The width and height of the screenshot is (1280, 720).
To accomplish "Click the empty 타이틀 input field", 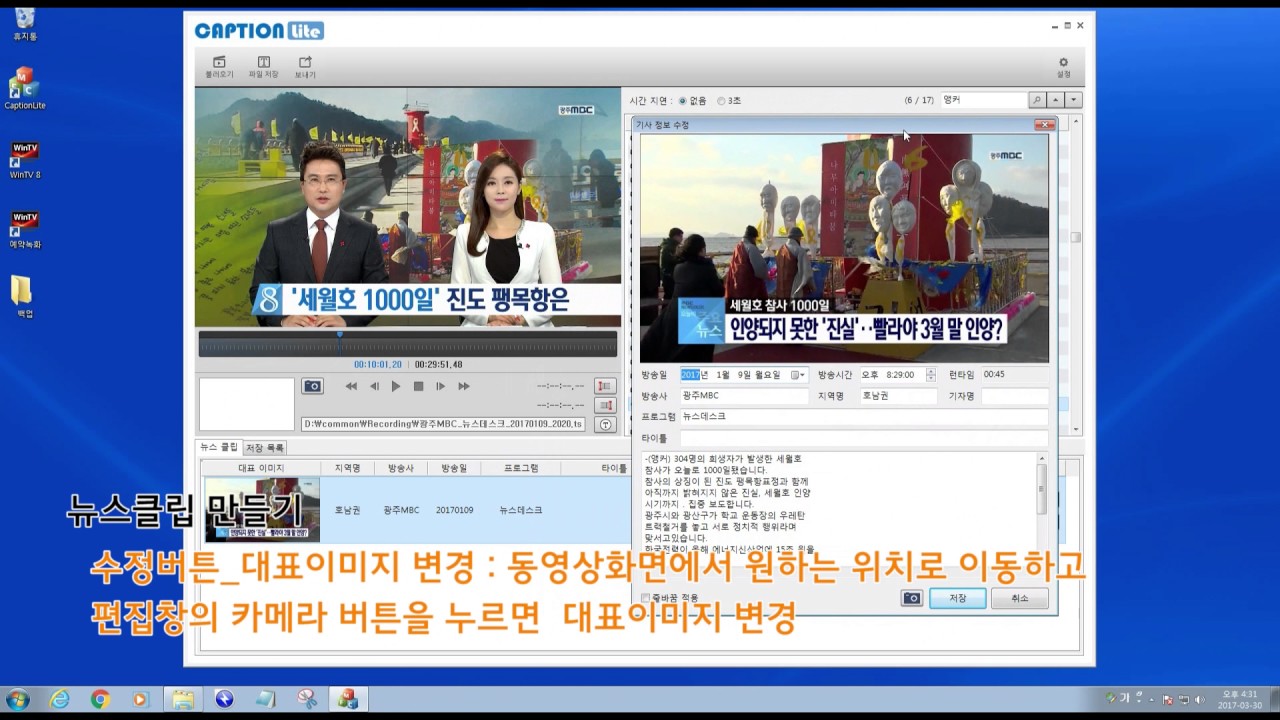I will [x=864, y=438].
